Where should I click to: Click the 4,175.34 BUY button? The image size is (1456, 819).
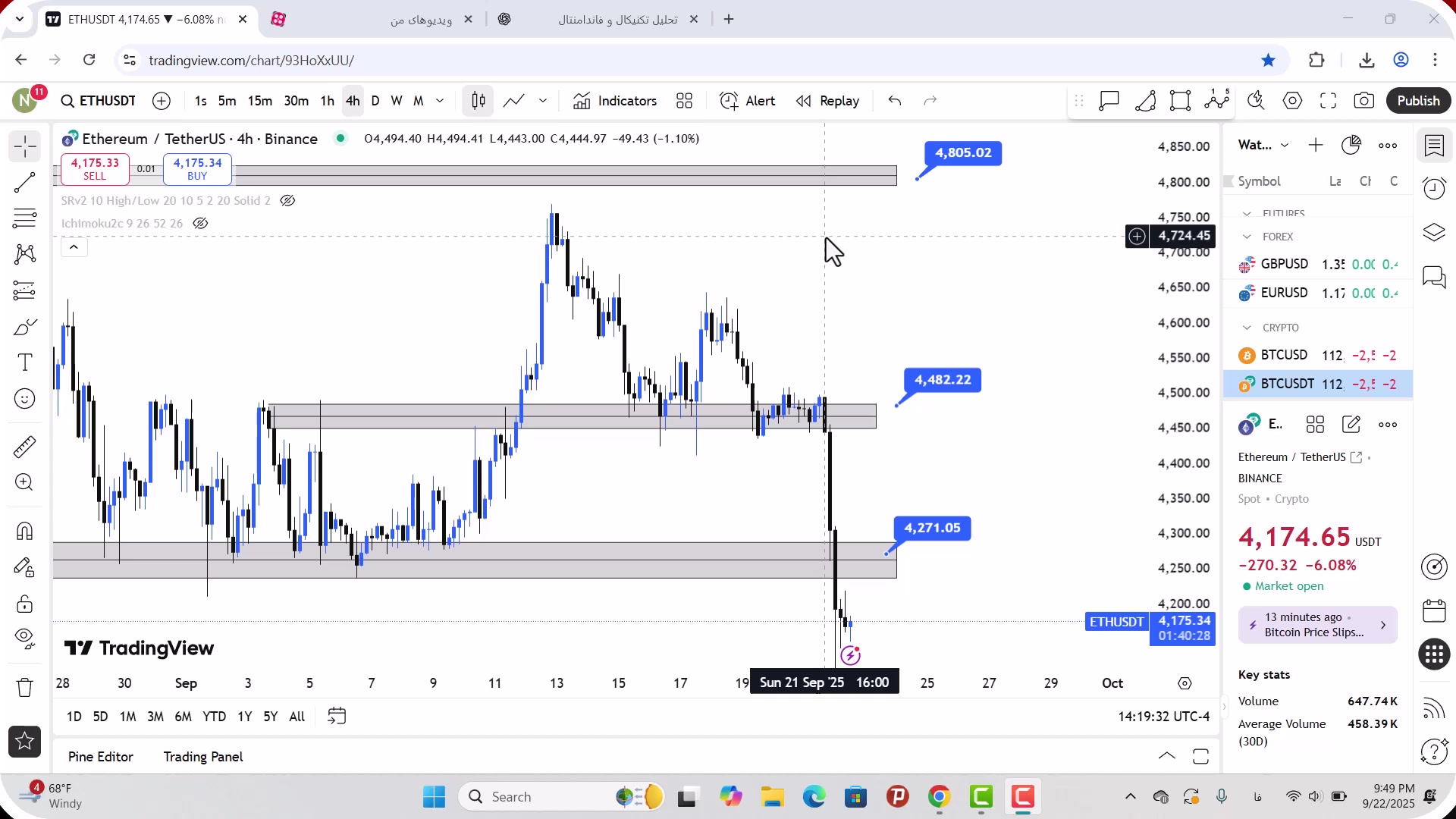tap(197, 169)
